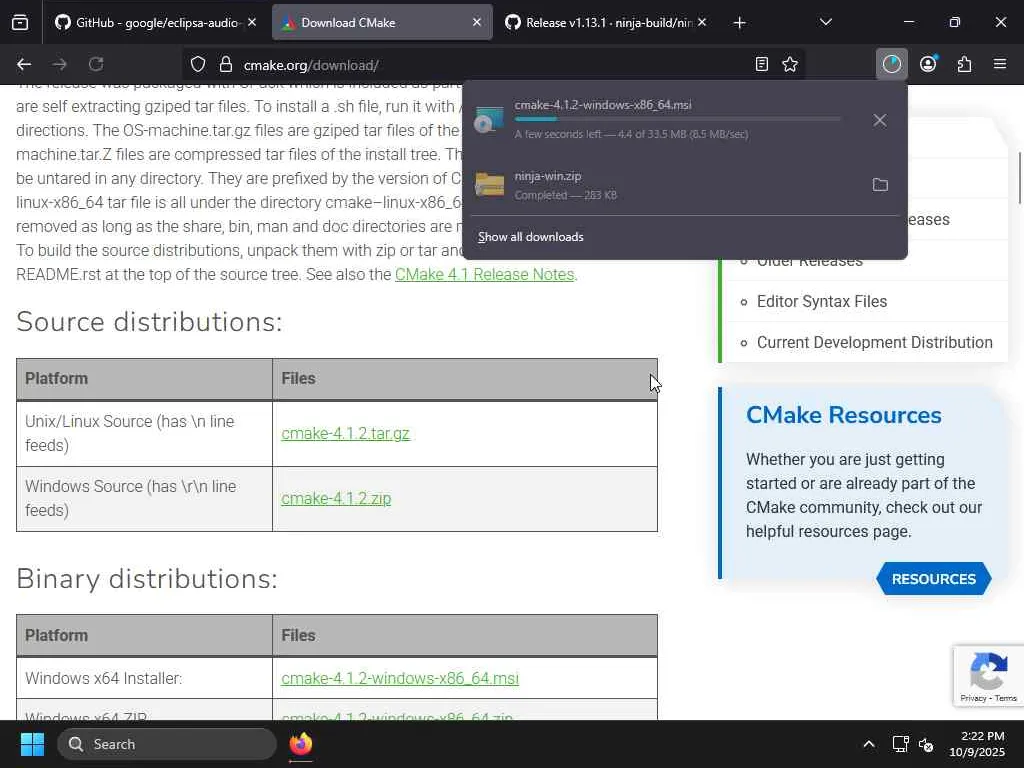Click Firefox icon in taskbar
This screenshot has height=768, width=1024.
[300, 744]
